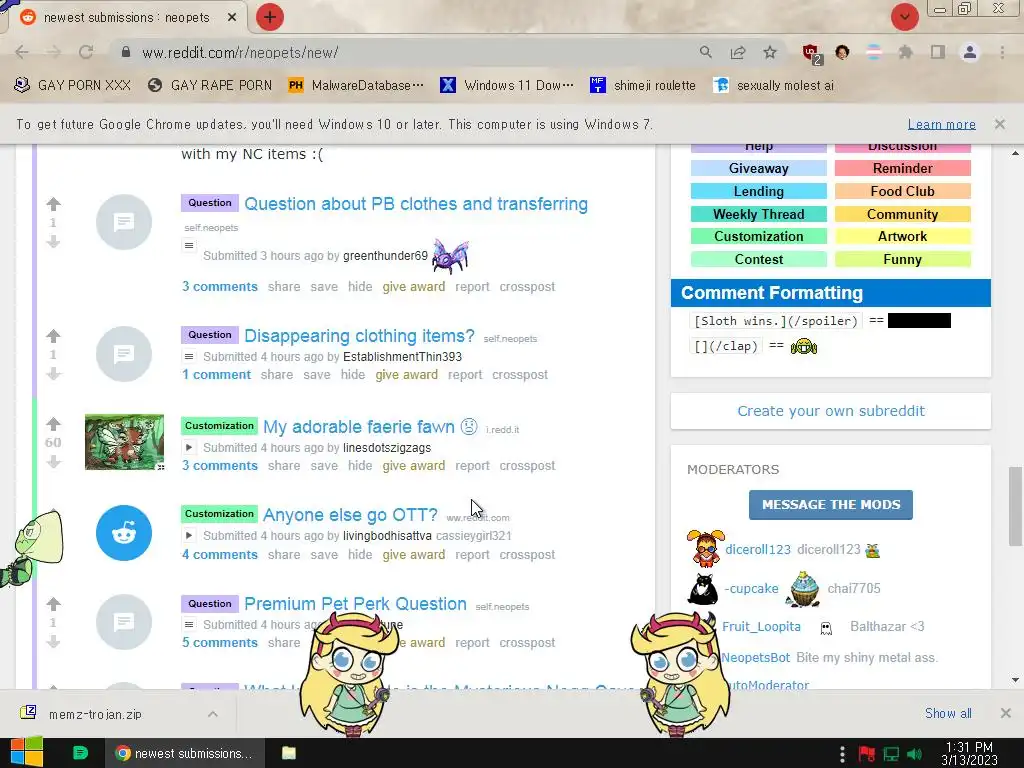The height and width of the screenshot is (768, 1024).
Task: Downvote the 'Question about PB clothes' post
Action: [x=54, y=242]
